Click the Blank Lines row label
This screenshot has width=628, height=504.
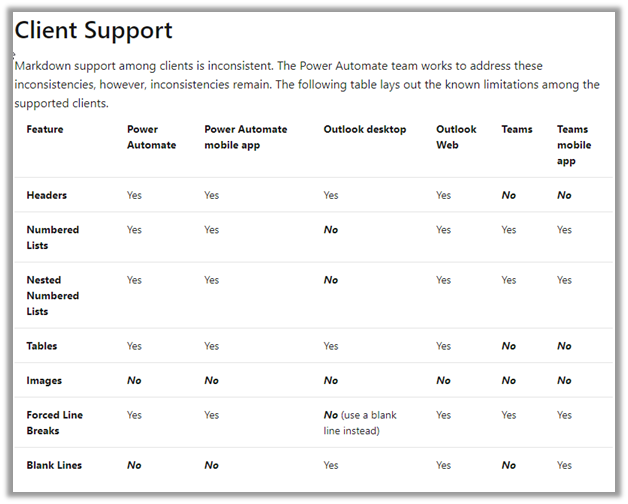click(54, 466)
